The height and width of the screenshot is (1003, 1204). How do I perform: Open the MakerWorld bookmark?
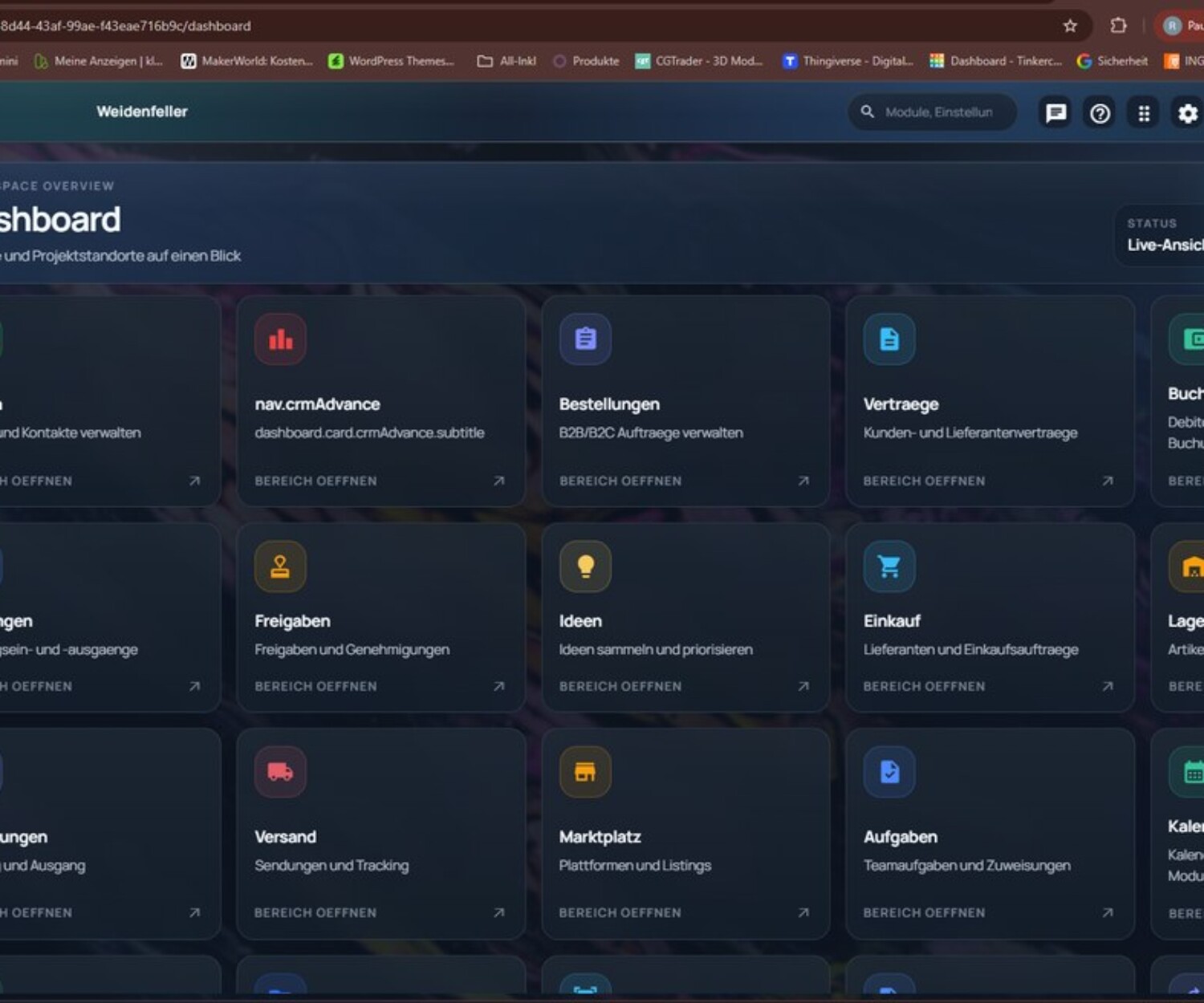[247, 61]
